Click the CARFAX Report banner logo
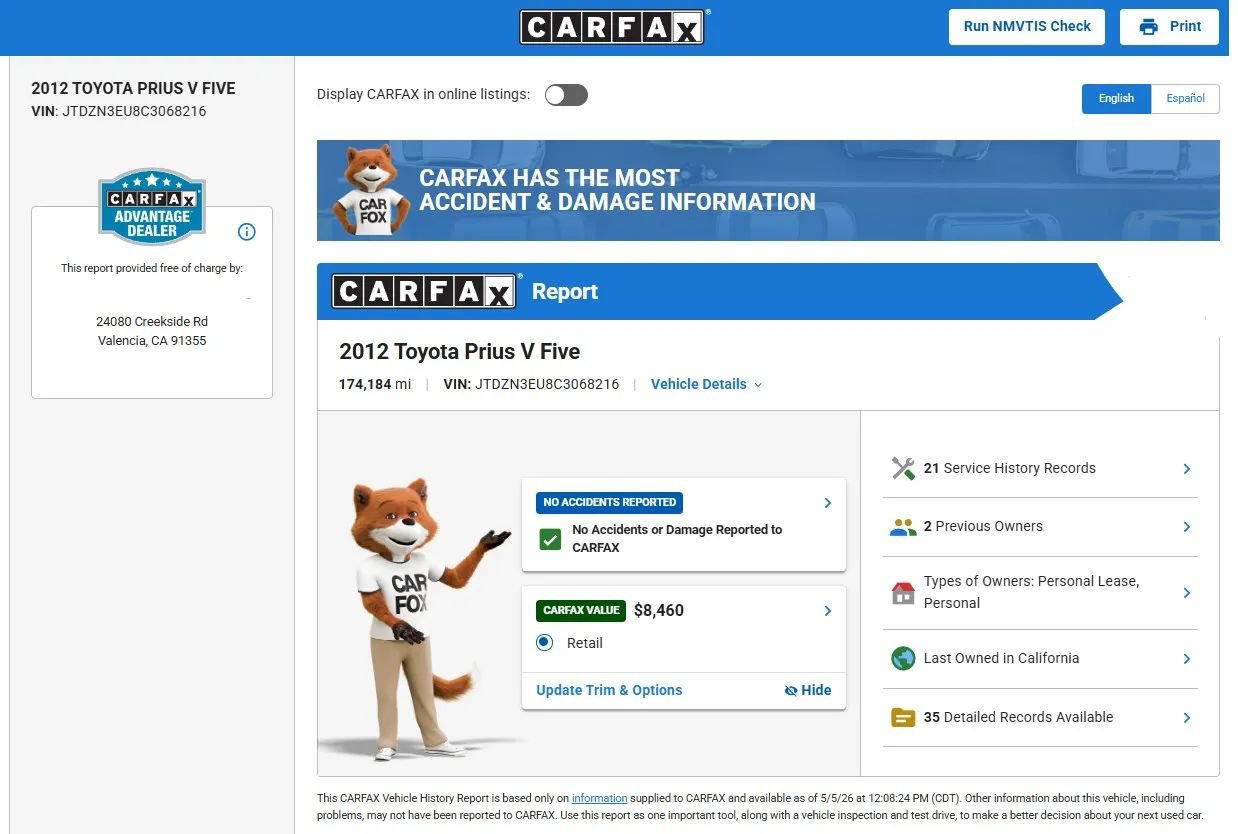 [424, 291]
